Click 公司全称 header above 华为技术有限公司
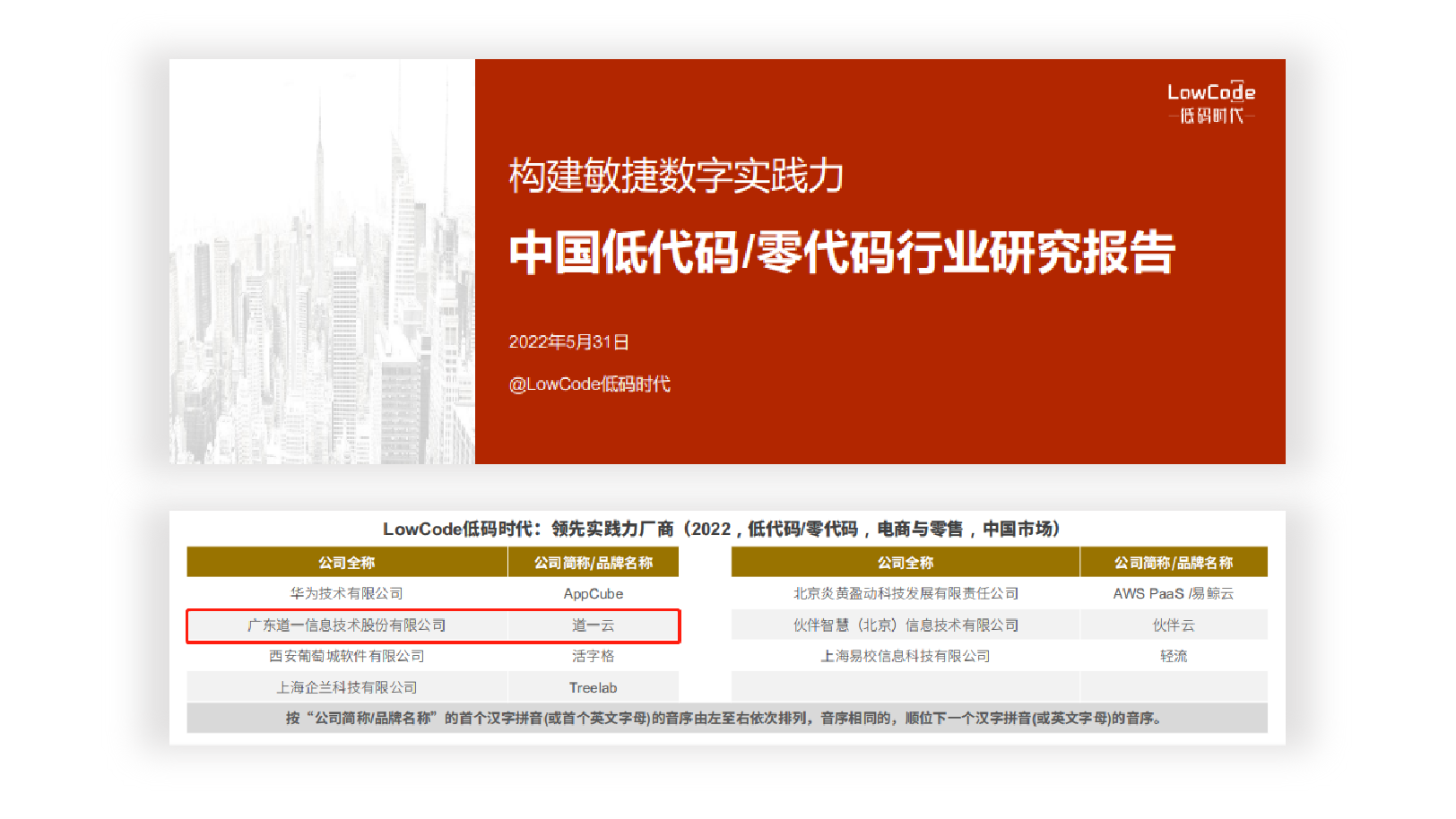The height and width of the screenshot is (819, 1456). 347,563
